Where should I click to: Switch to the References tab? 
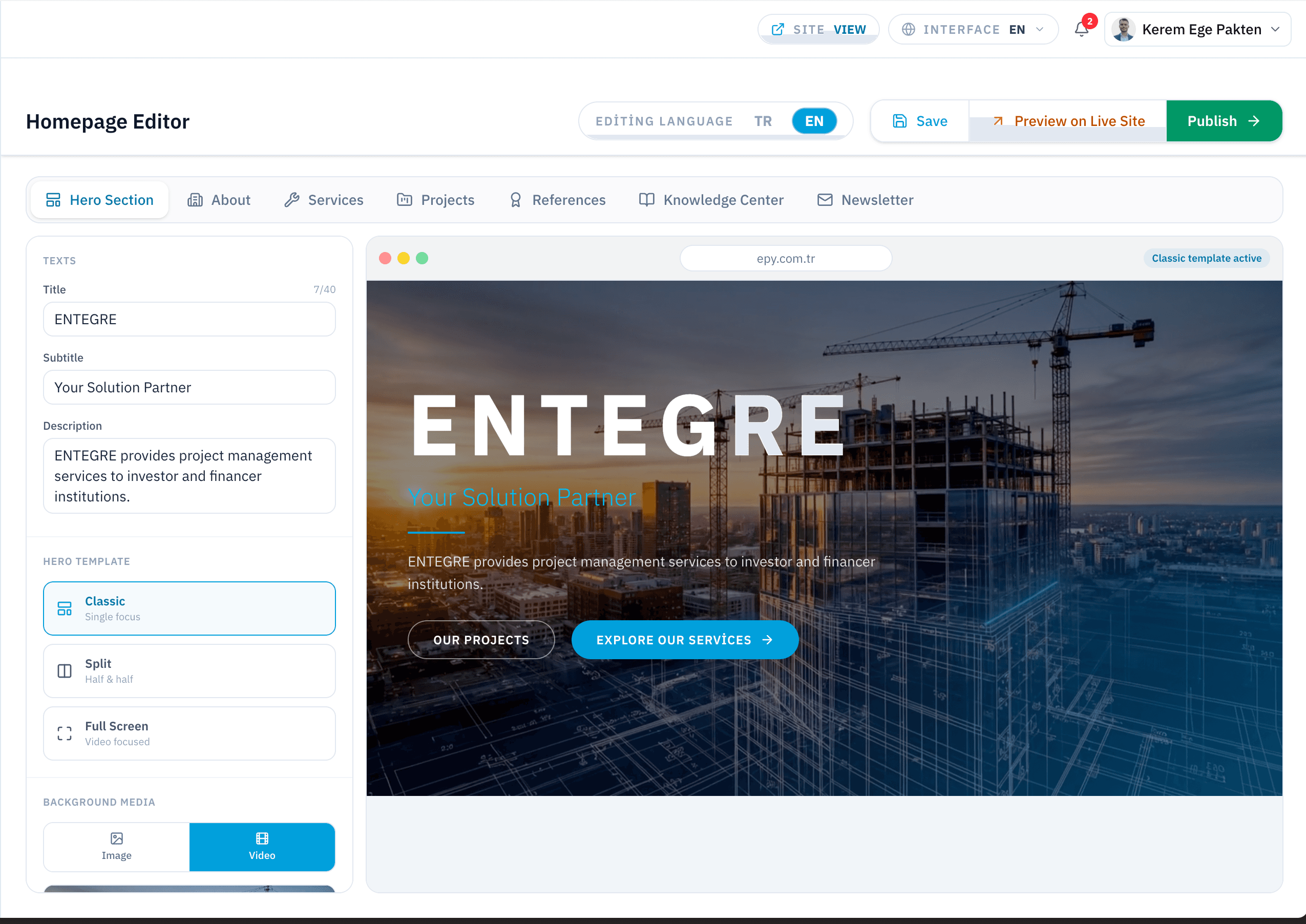(557, 200)
